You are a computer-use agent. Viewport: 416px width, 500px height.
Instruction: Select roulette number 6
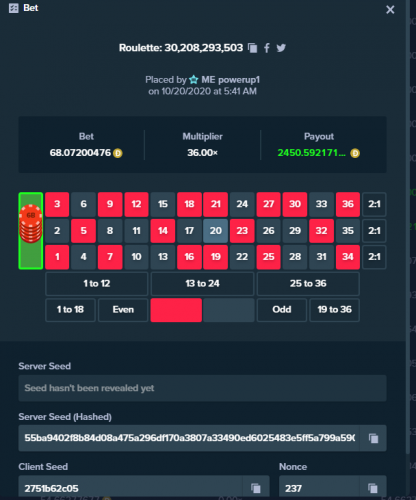[83, 204]
